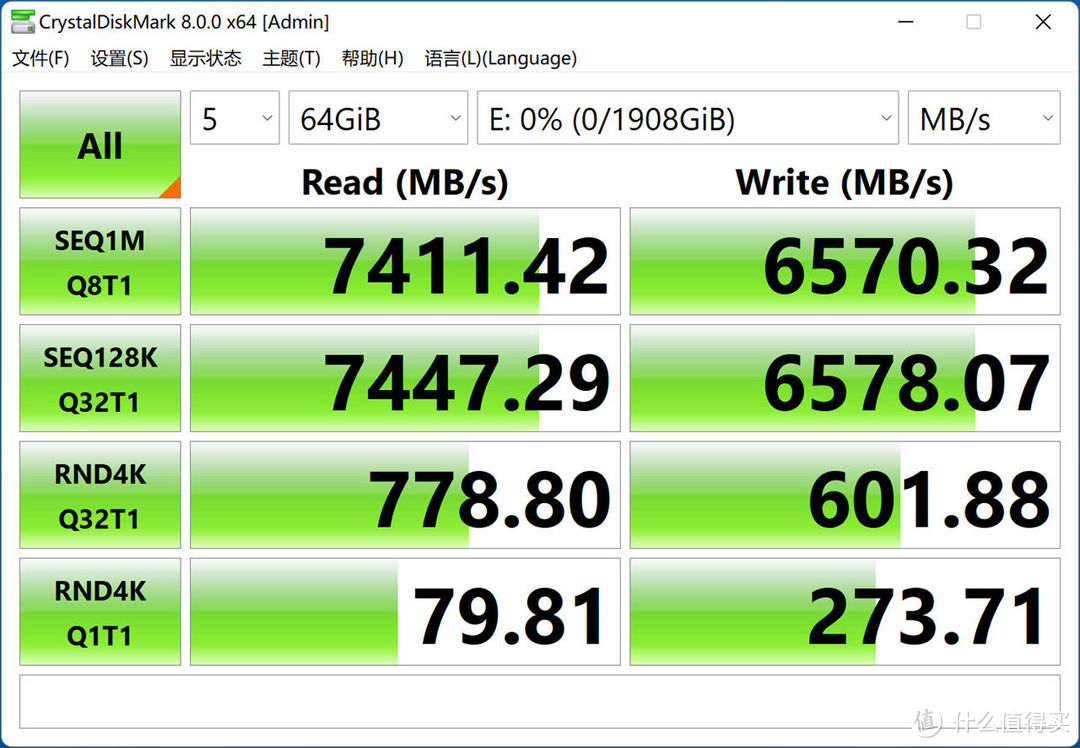
Task: Open the 语言(L)(Language) menu
Action: (x=500, y=58)
